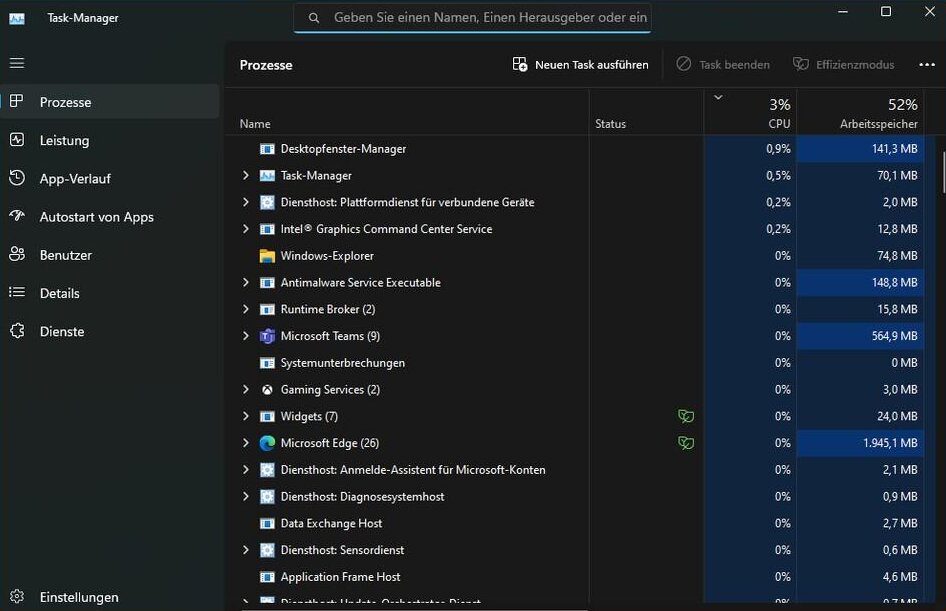Switch to the Details page
This screenshot has height=611, width=946.
click(110, 293)
